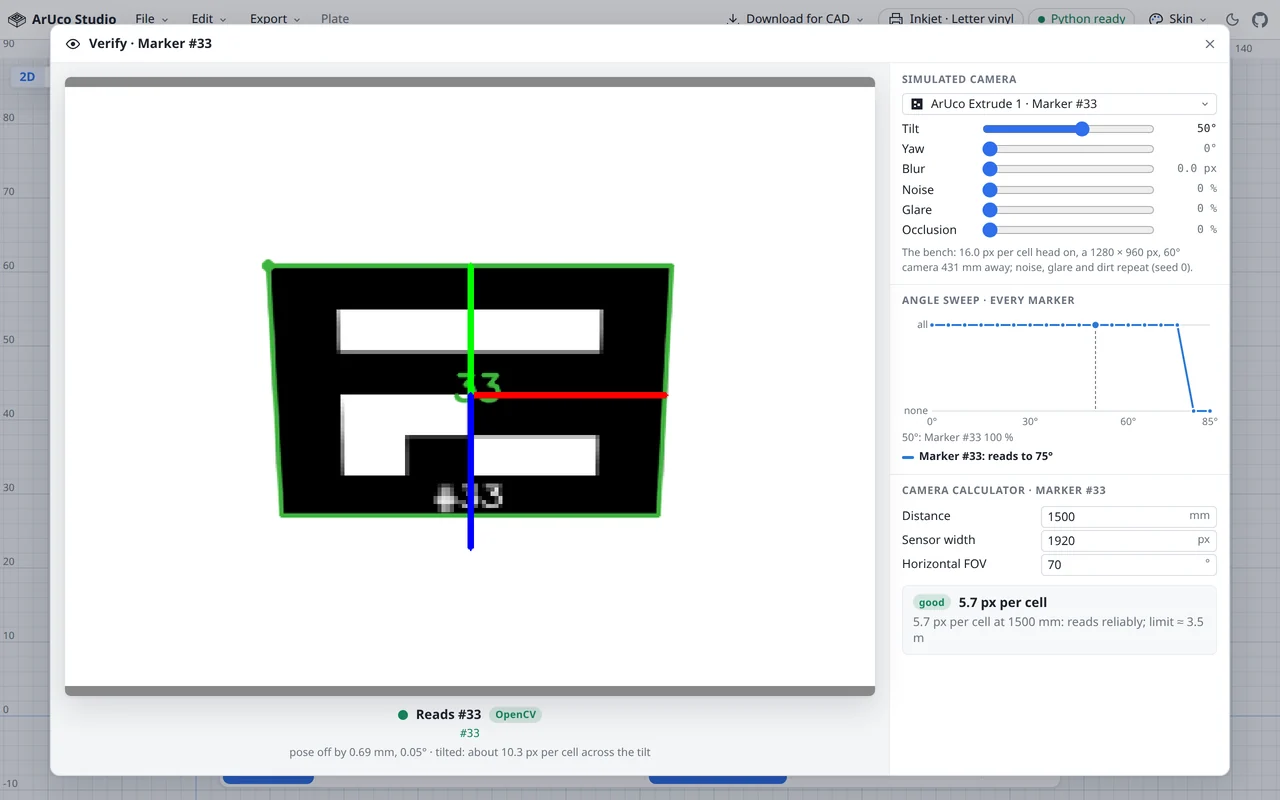Viewport: 1280px width, 800px height.
Task: Click the 2D view tab behind dialog
Action: point(27,77)
